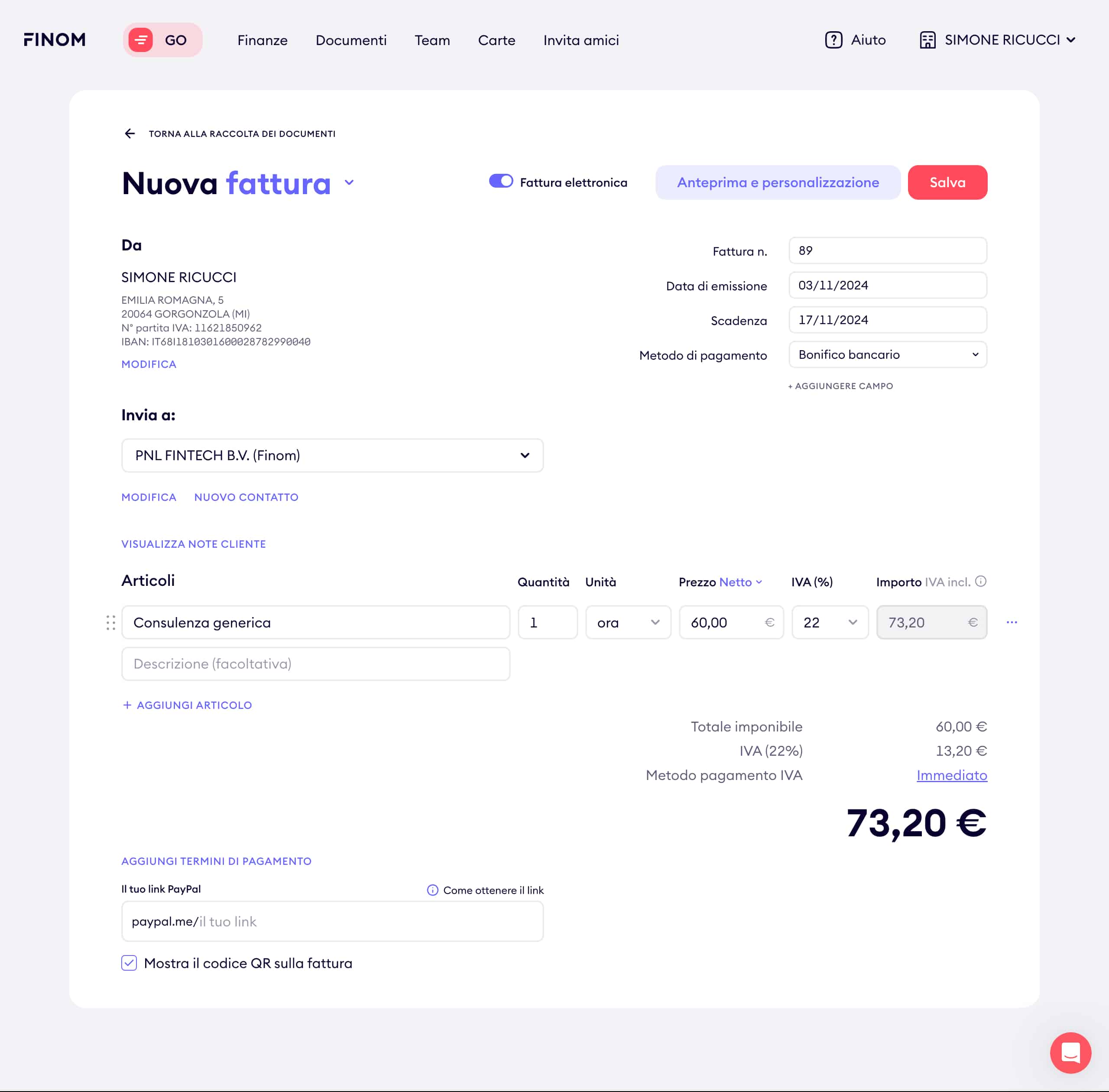The image size is (1109, 1092).
Task: Open the PNL FINTECH B.V. recipient dropdown
Action: point(332,455)
